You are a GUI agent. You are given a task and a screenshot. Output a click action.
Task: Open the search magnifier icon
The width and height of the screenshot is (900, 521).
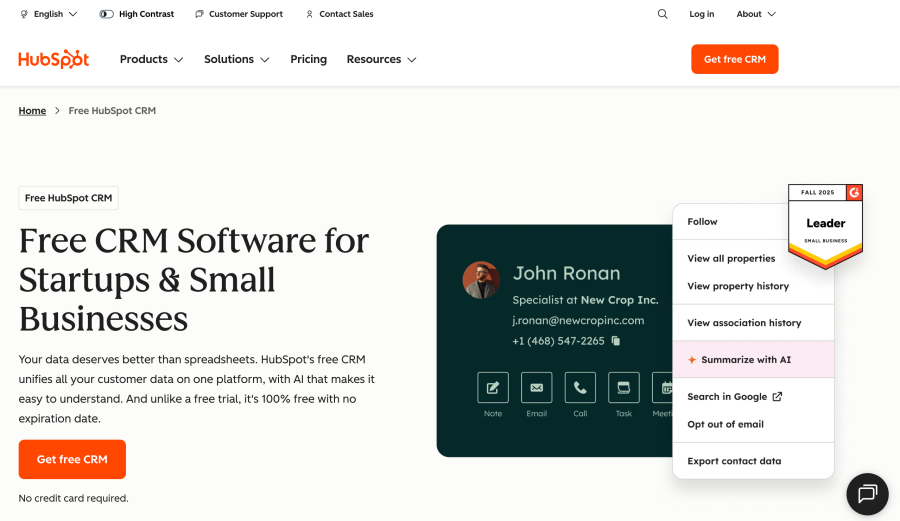pos(662,14)
